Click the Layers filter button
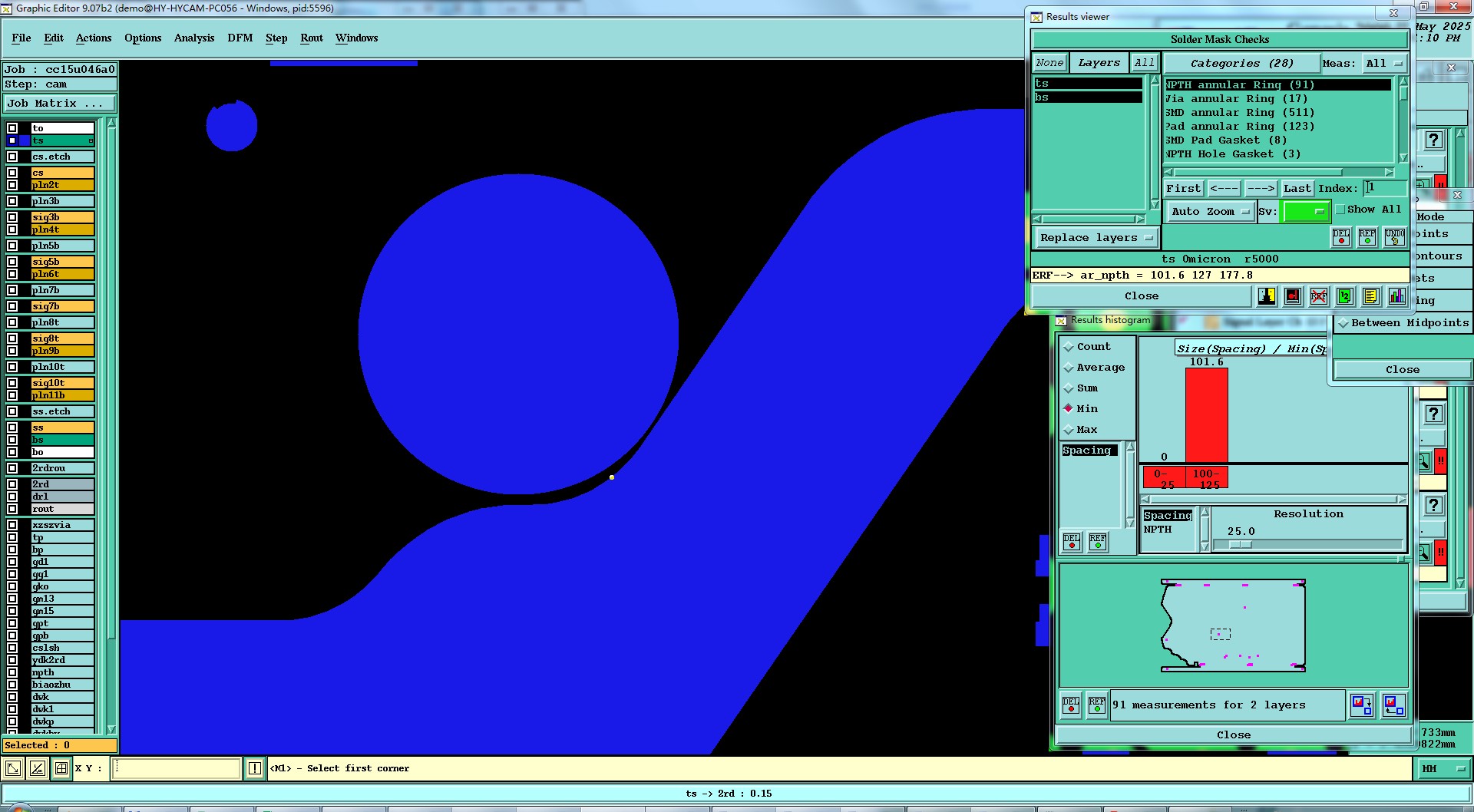The image size is (1474, 812). 1099,64
